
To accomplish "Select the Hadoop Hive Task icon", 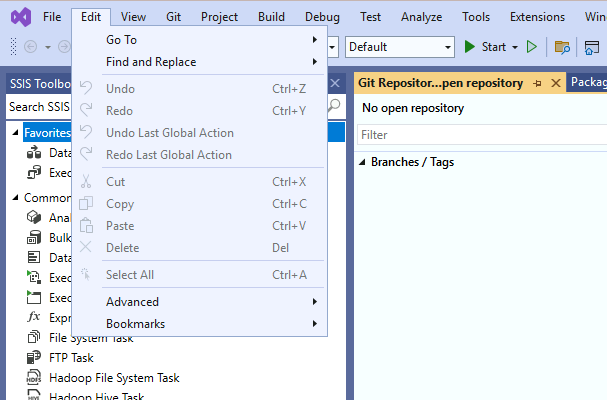I will point(34,396).
